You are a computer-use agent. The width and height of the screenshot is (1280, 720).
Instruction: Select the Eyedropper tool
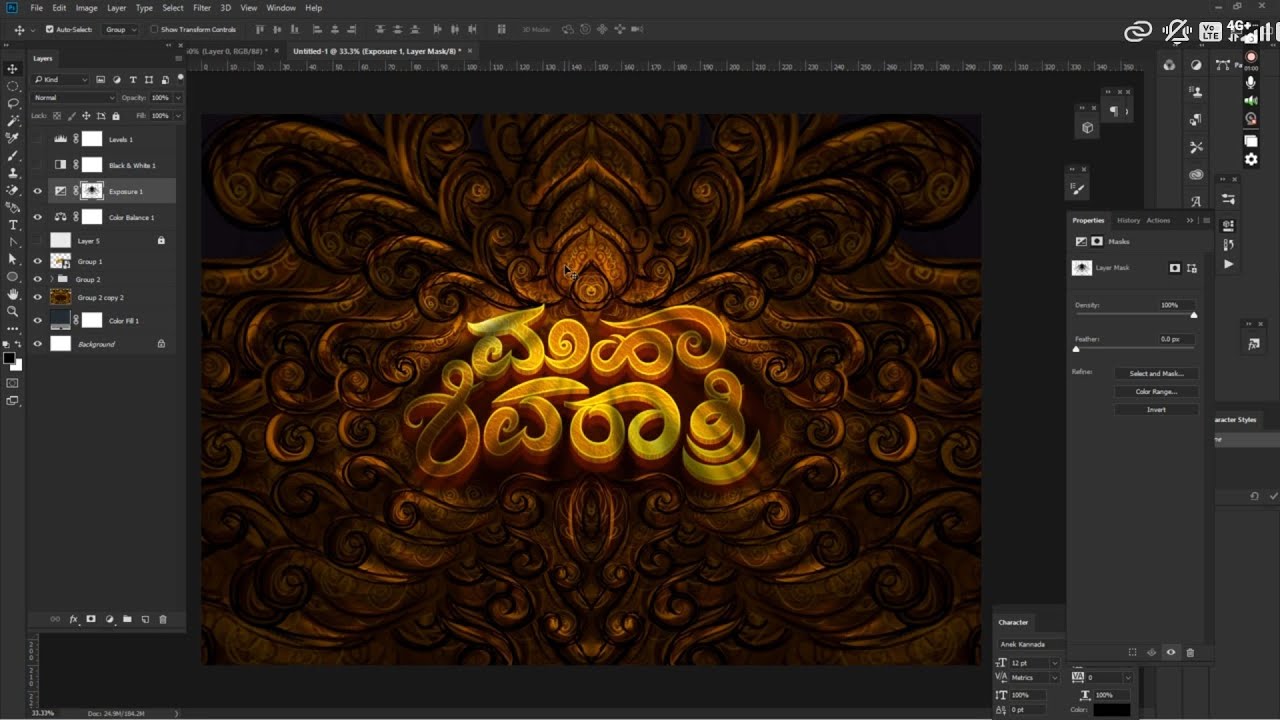tap(13, 138)
